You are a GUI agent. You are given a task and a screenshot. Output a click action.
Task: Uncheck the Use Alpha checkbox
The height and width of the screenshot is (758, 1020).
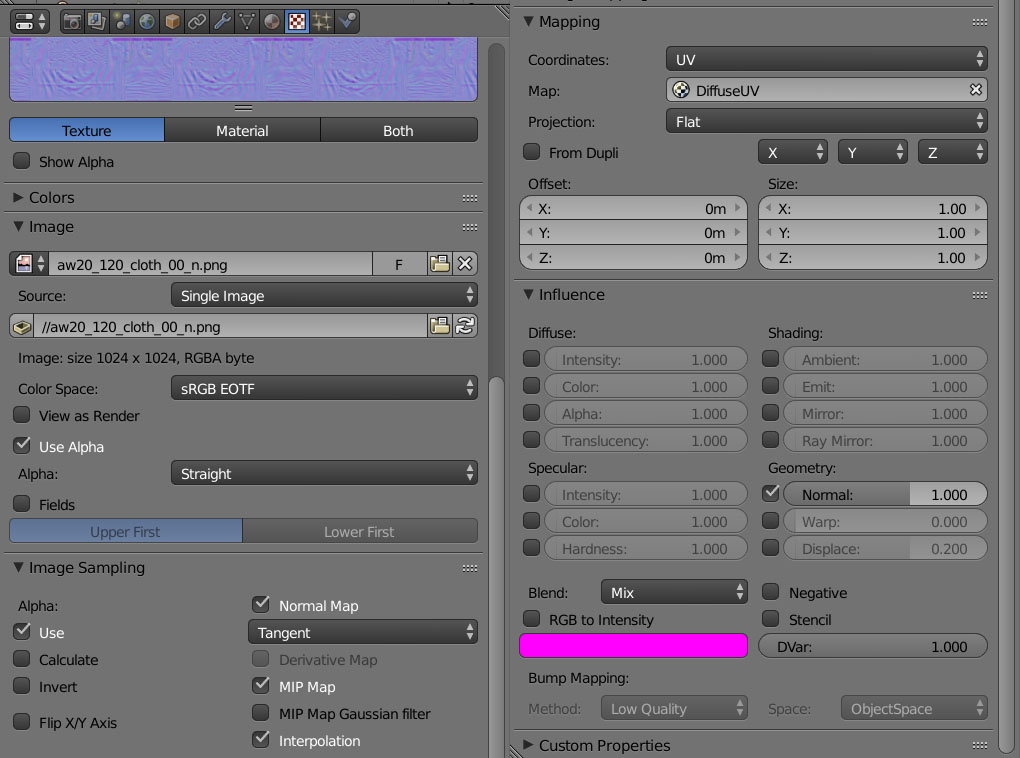[22, 446]
